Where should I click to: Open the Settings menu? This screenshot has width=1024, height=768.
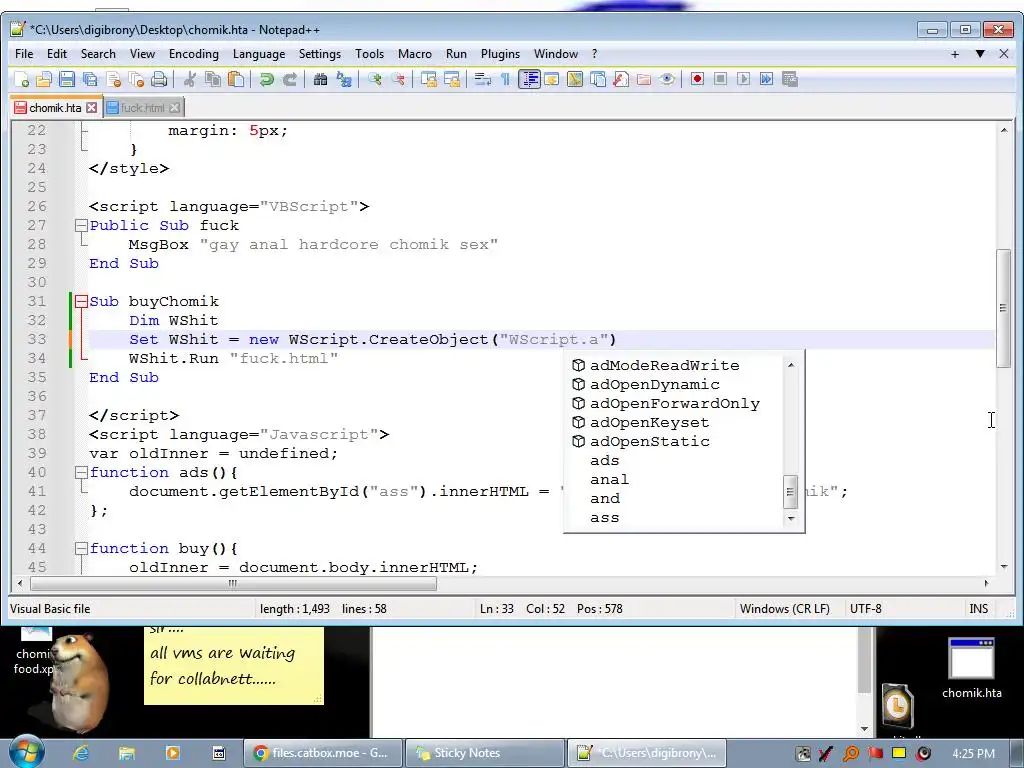tap(319, 54)
